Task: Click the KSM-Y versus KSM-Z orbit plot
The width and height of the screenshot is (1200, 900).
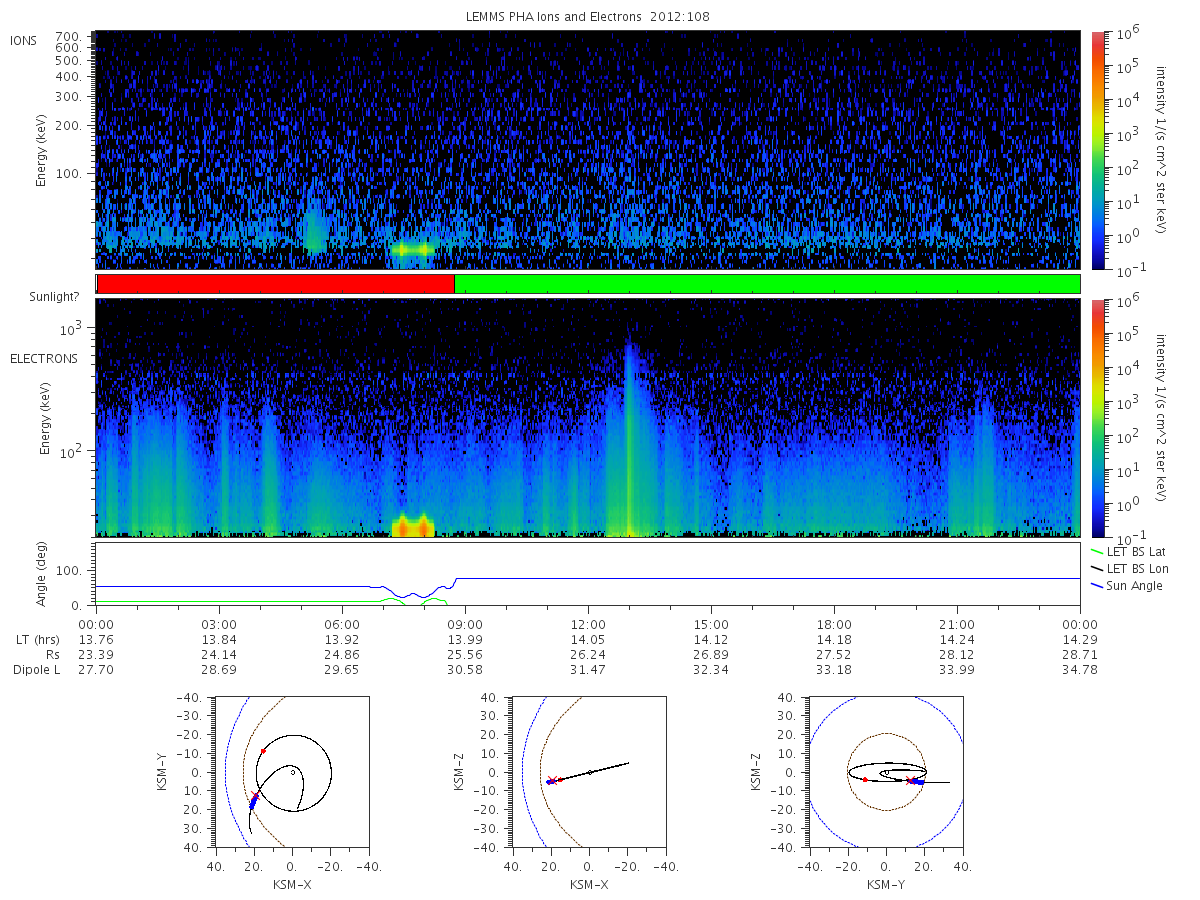Action: click(x=886, y=772)
